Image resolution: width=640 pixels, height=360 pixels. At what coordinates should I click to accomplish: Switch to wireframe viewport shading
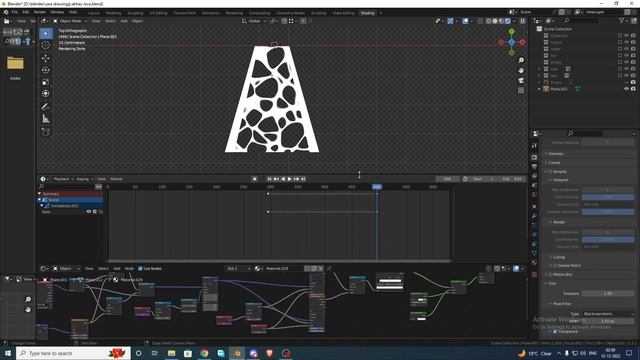click(489, 21)
